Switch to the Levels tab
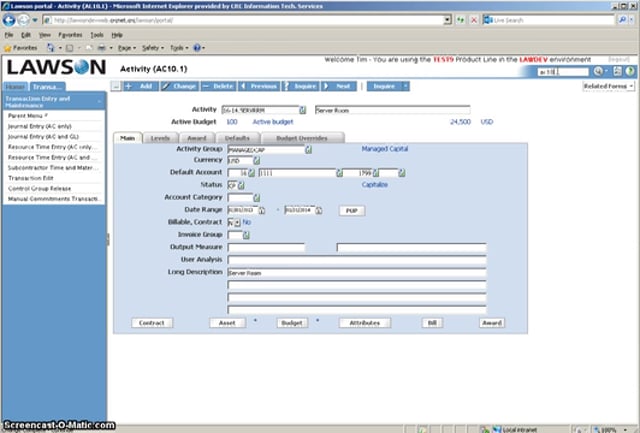The height and width of the screenshot is (433, 640). (160, 138)
